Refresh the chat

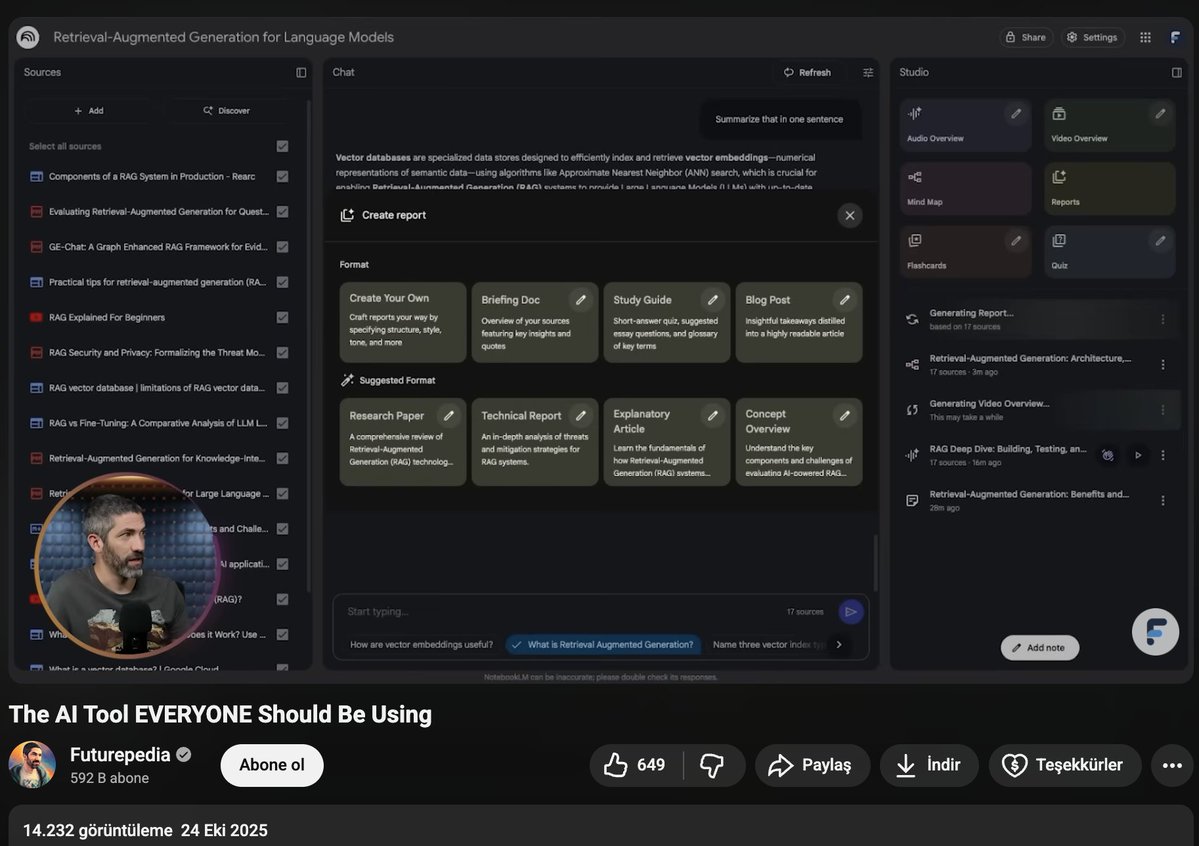[807, 73]
